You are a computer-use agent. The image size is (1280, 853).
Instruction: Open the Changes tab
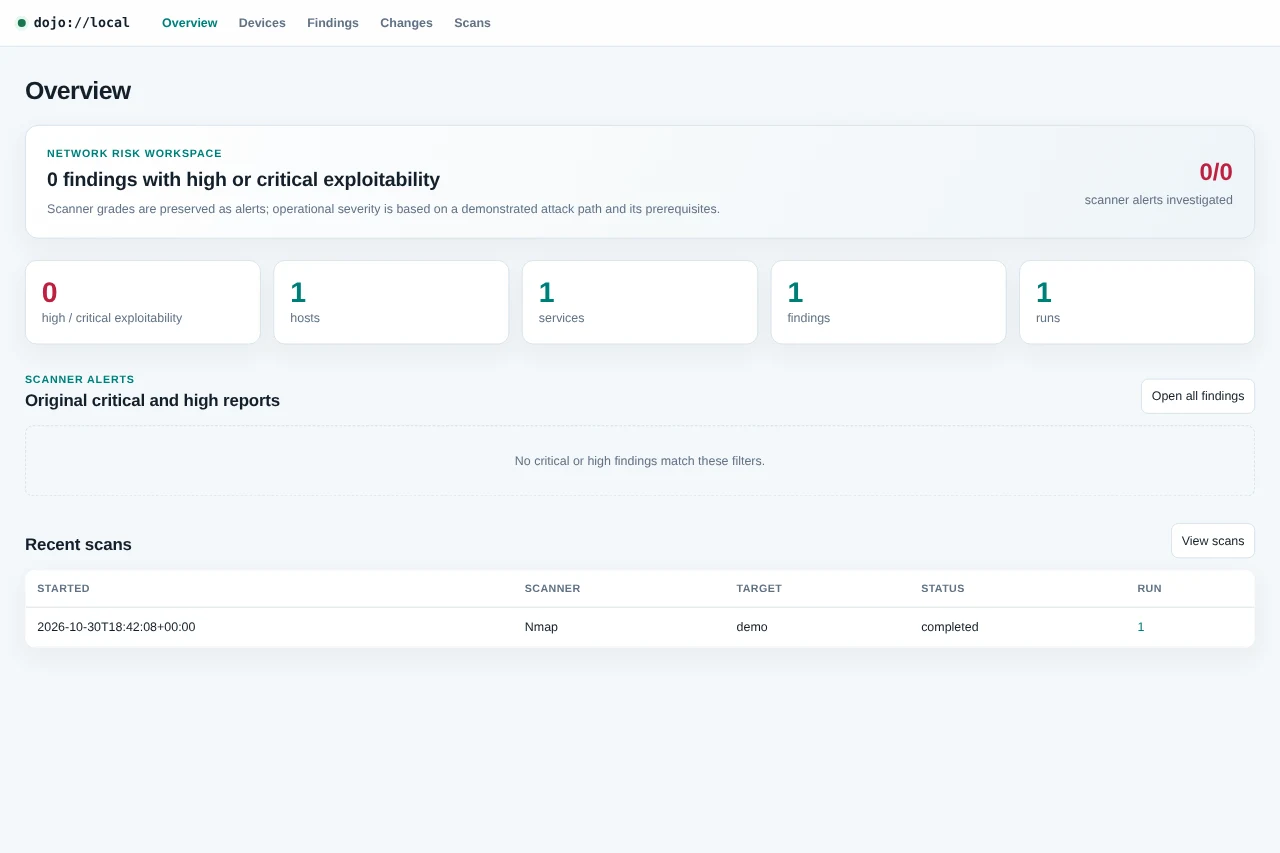click(406, 23)
